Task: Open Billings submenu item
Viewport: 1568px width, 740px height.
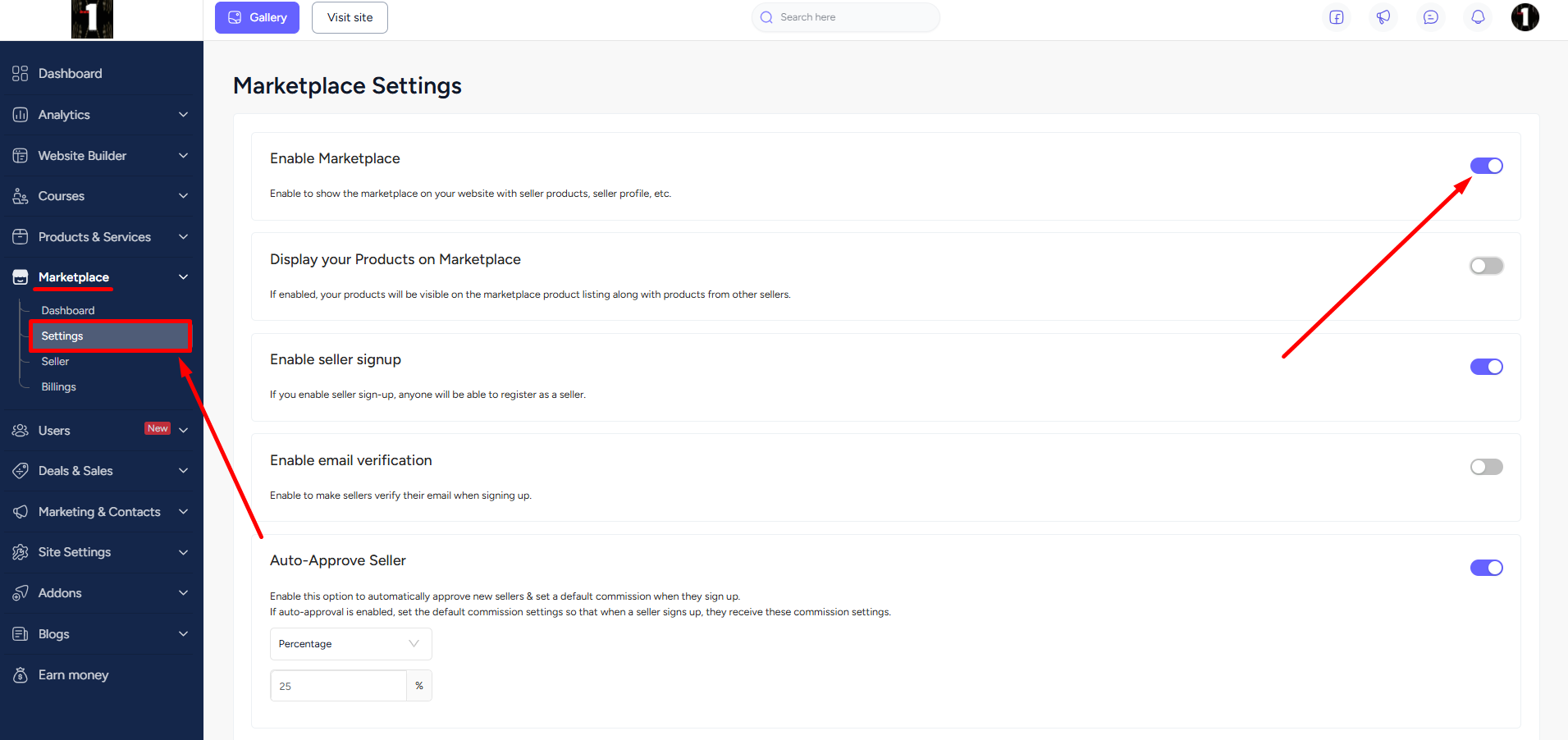Action: (58, 387)
